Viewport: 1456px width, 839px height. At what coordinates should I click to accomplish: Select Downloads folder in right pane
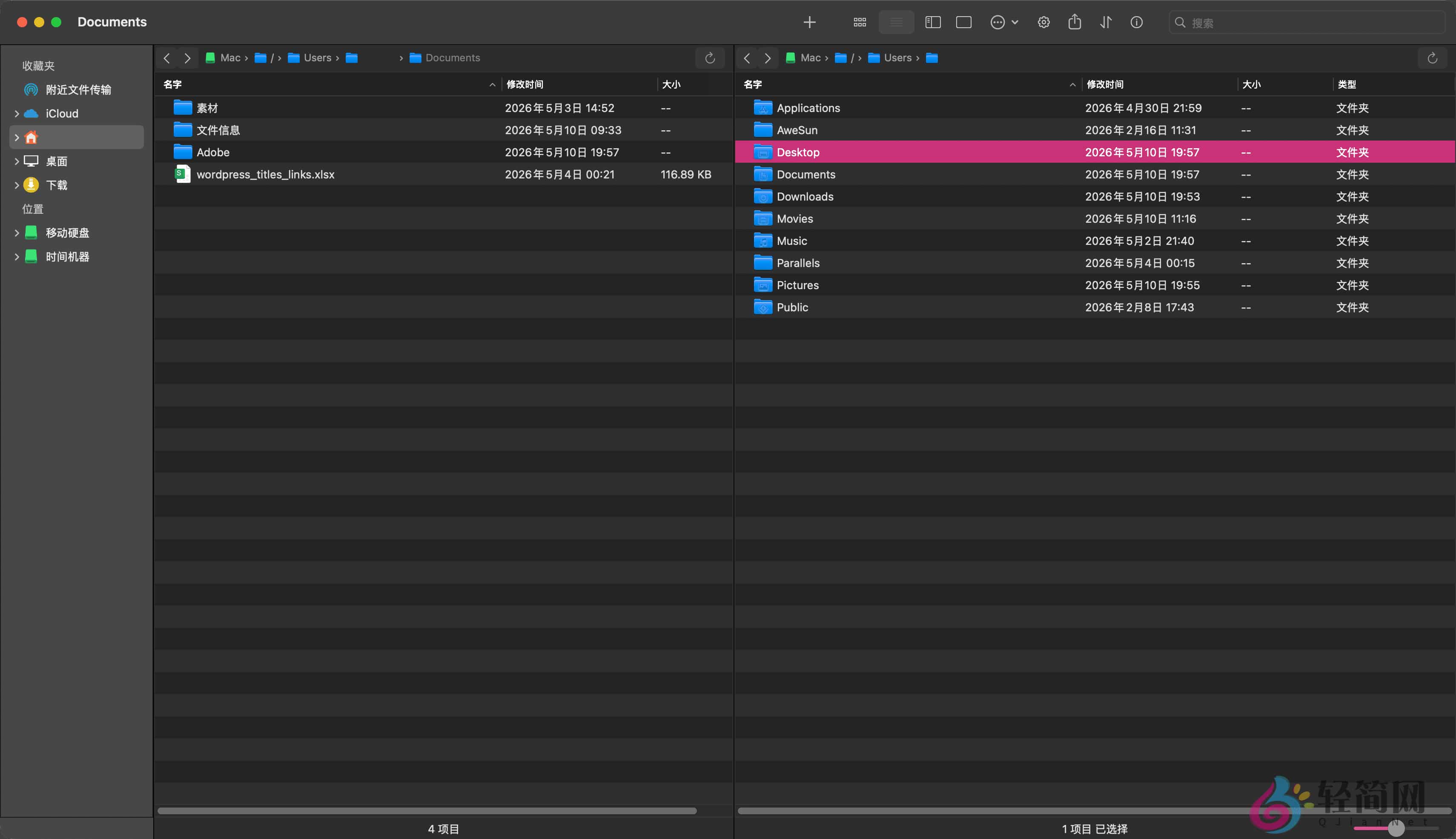pos(1095,196)
